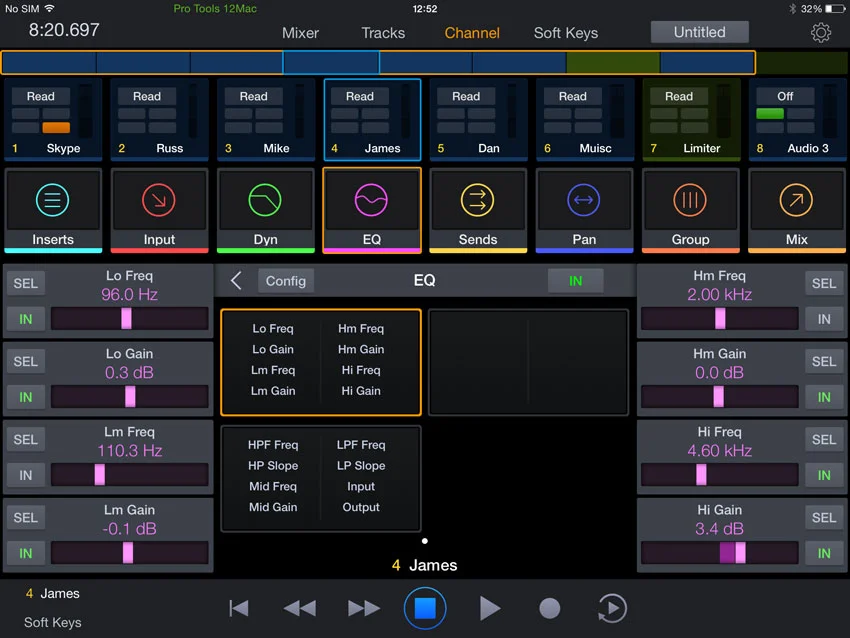The height and width of the screenshot is (638, 850).
Task: Toggle the EQ plugin IN bypass button
Action: point(575,281)
